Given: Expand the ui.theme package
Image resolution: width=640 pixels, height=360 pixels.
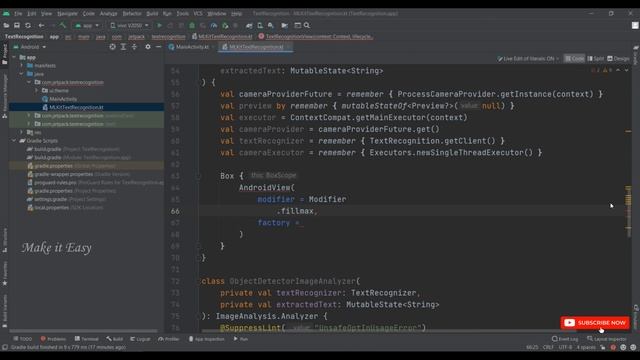Looking at the screenshot, I should click(37, 91).
